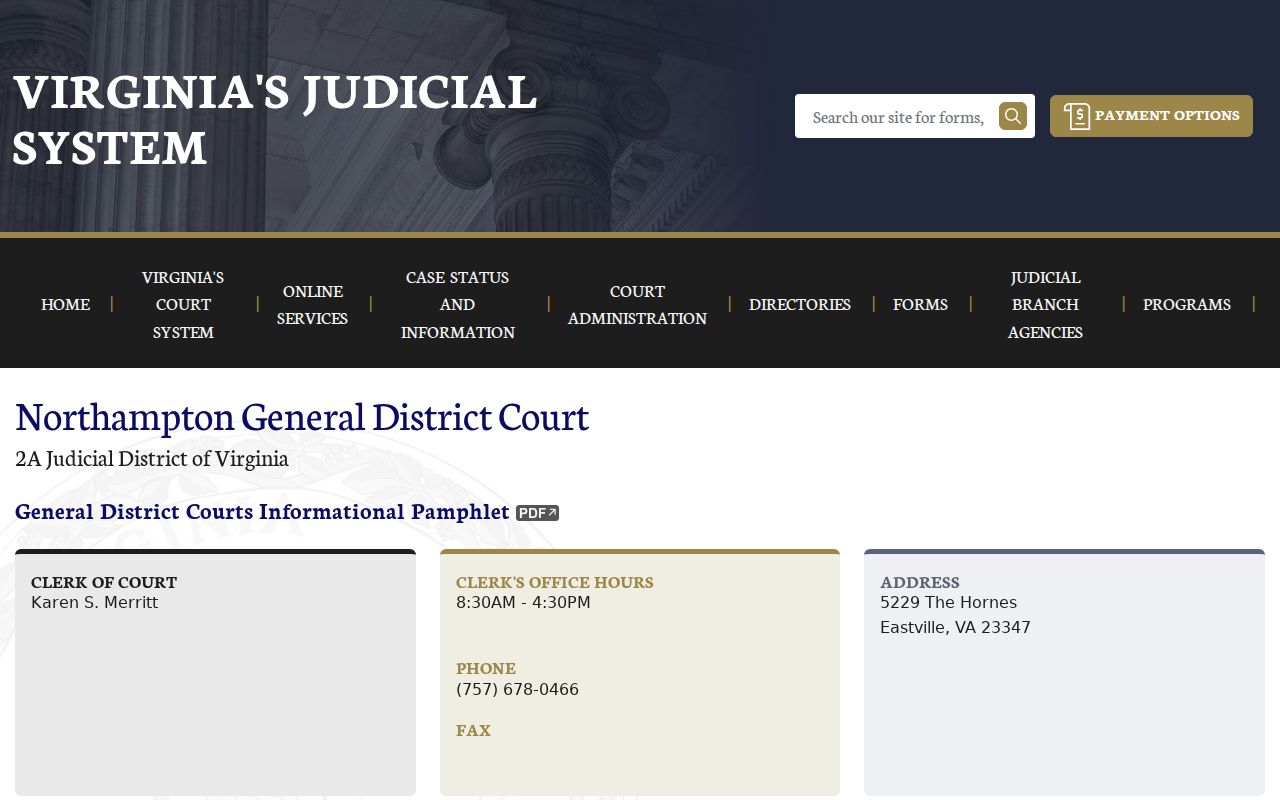1280x800 pixels.
Task: Click the clerk name Karen S. Merritt
Action: [x=95, y=603]
